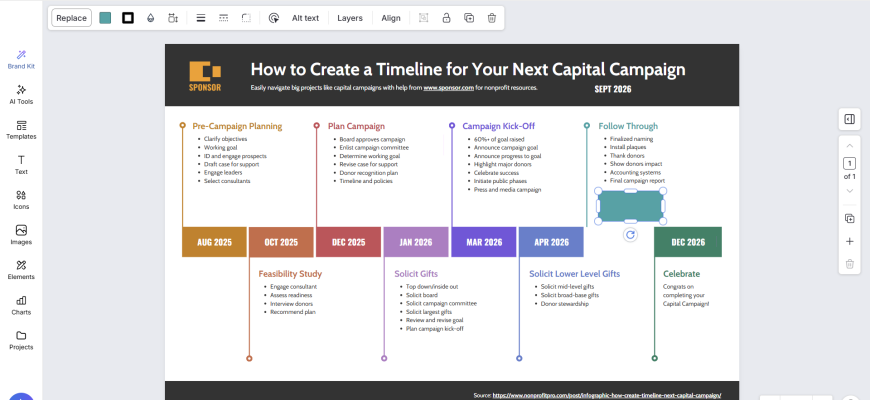Open the opacity droplet control
870x400 pixels.
(x=150, y=18)
